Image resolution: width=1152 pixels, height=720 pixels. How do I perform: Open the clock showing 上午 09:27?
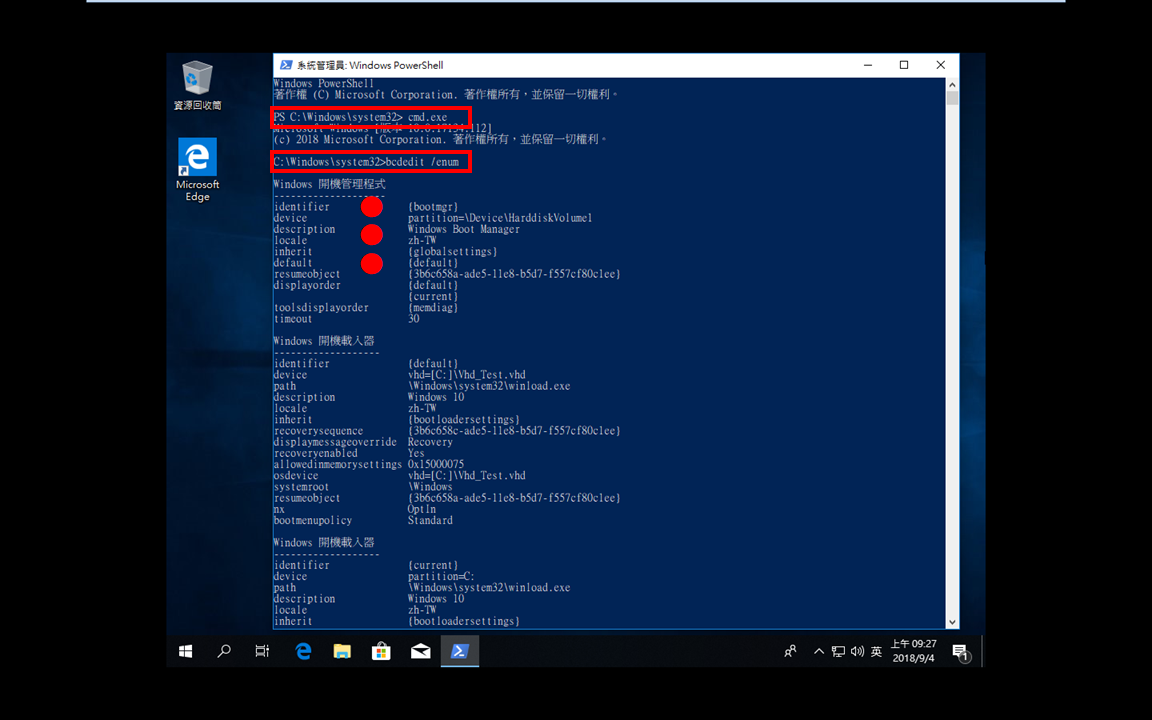914,651
